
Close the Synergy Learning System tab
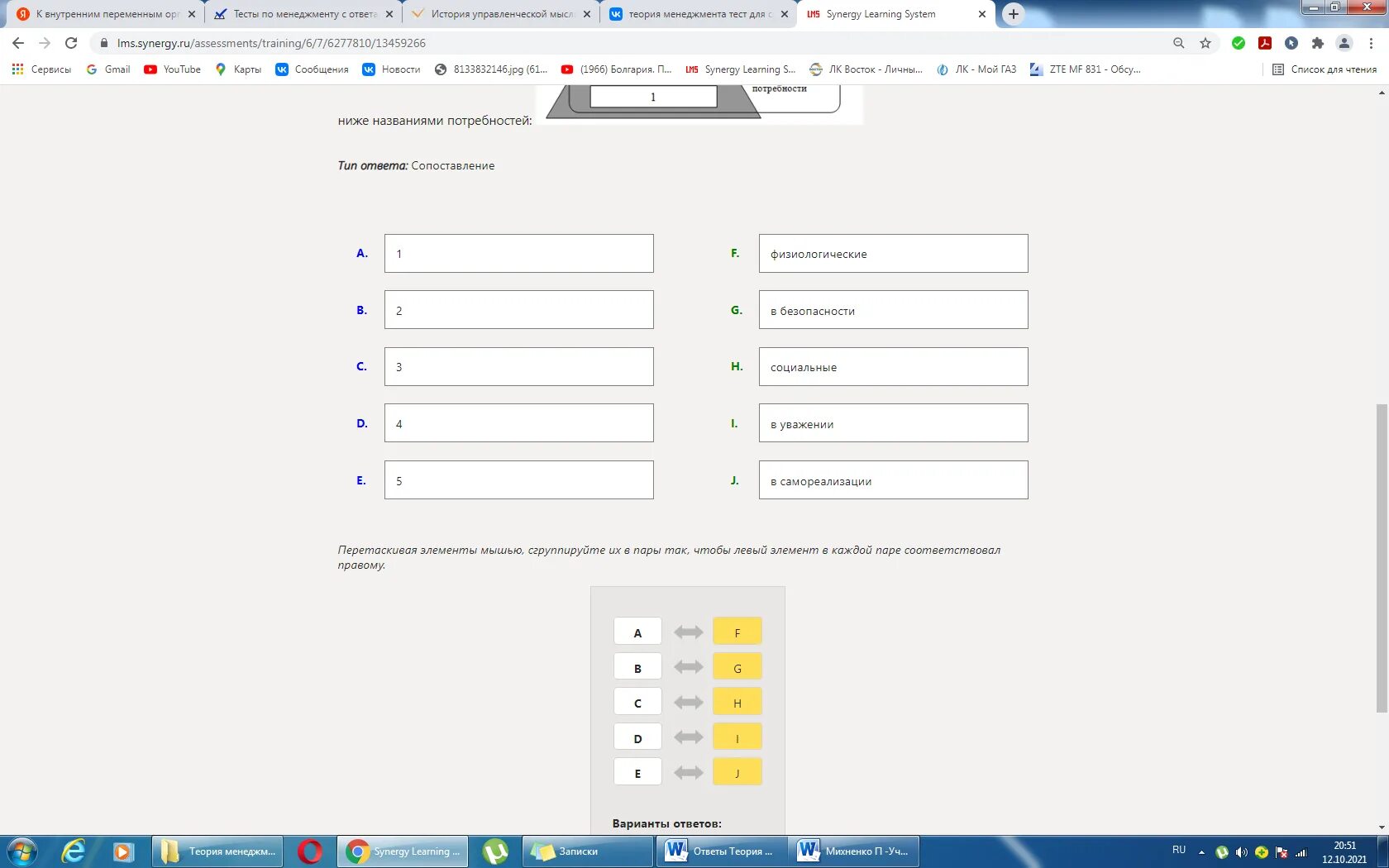[982, 14]
